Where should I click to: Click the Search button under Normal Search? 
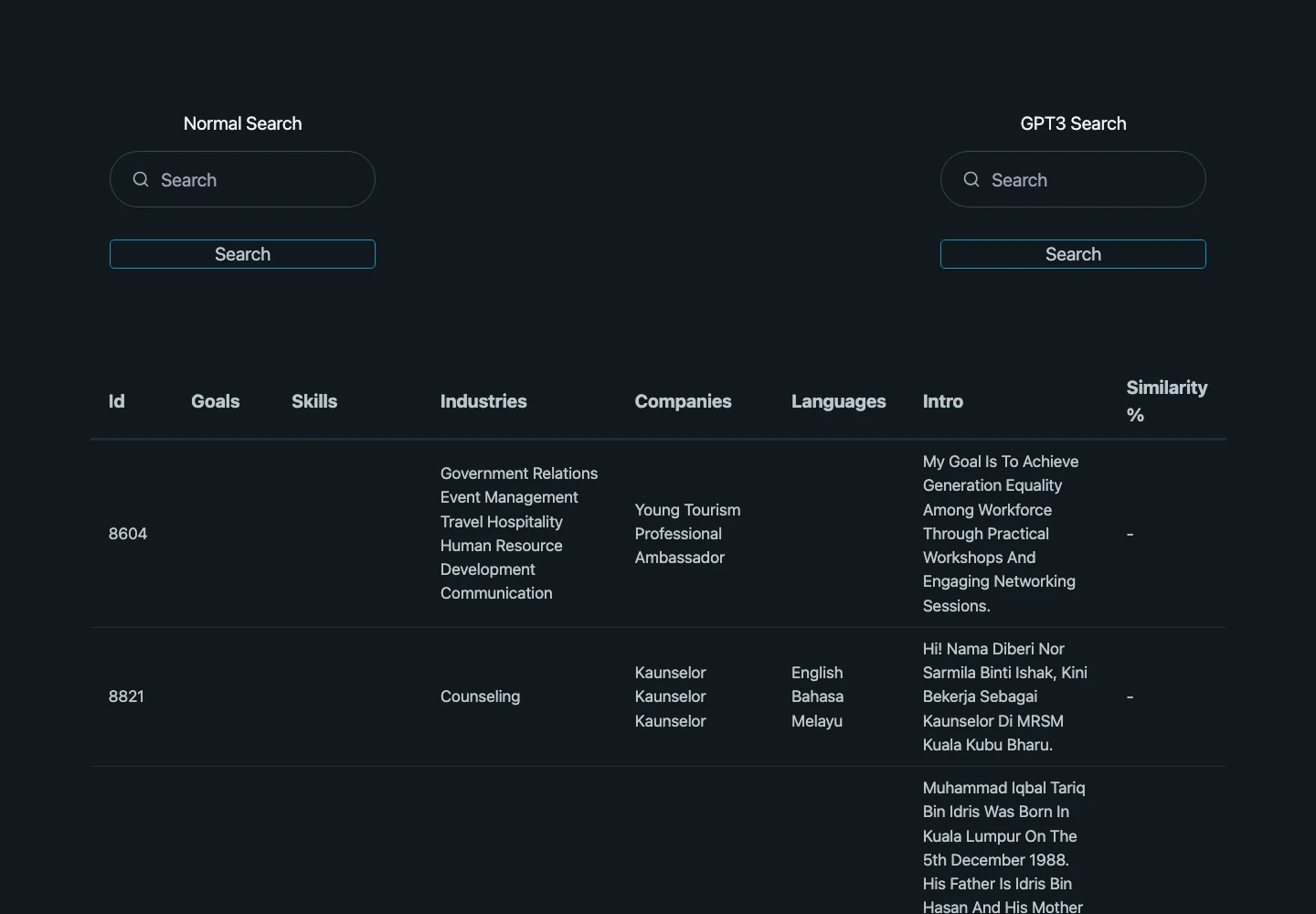coord(242,254)
